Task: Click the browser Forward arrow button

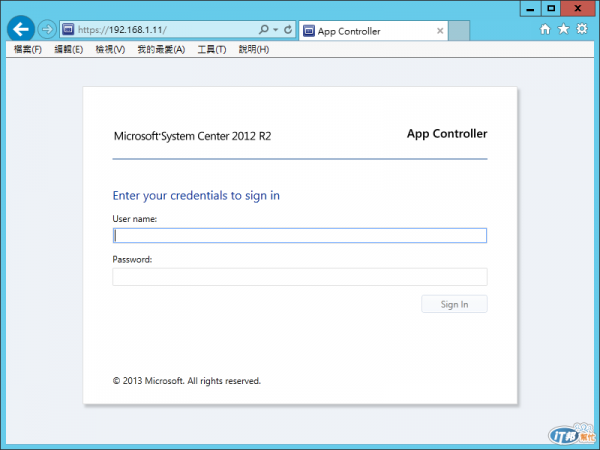Action: point(47,29)
